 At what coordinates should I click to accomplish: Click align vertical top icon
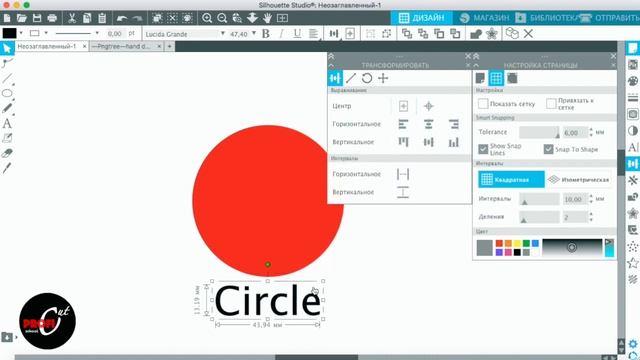pos(403,142)
